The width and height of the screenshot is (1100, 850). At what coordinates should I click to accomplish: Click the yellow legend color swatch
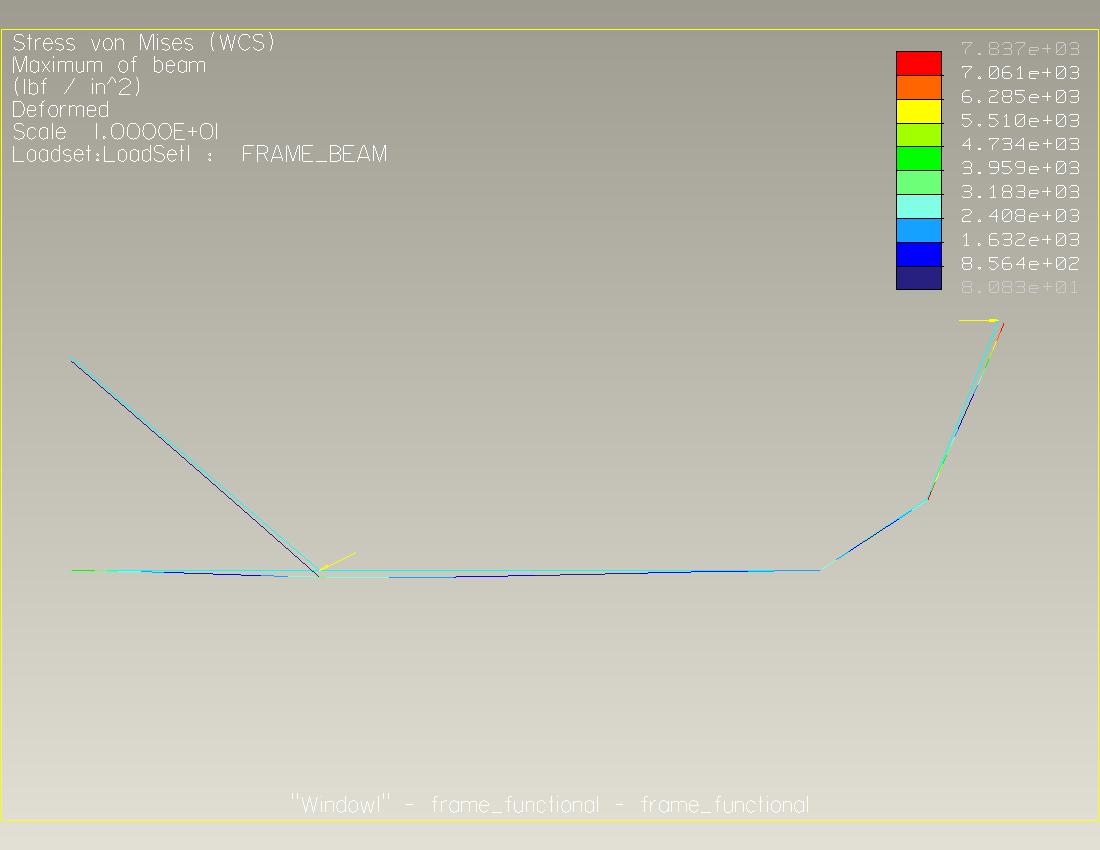click(918, 111)
